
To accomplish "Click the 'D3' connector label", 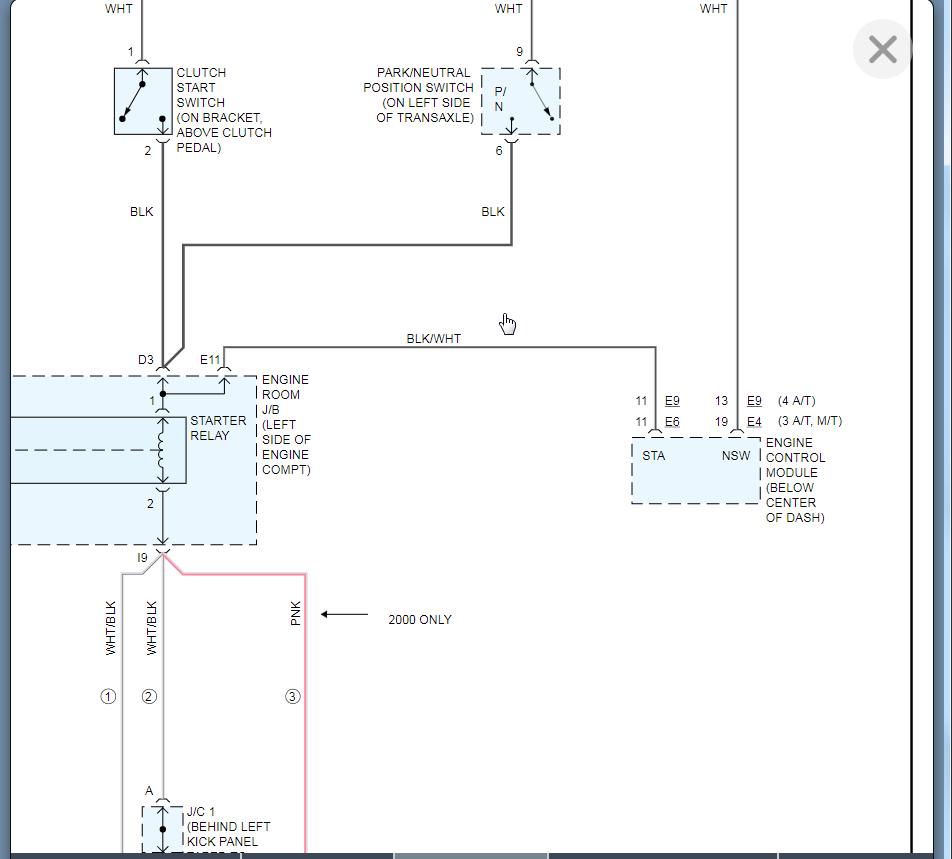I will 146,360.
